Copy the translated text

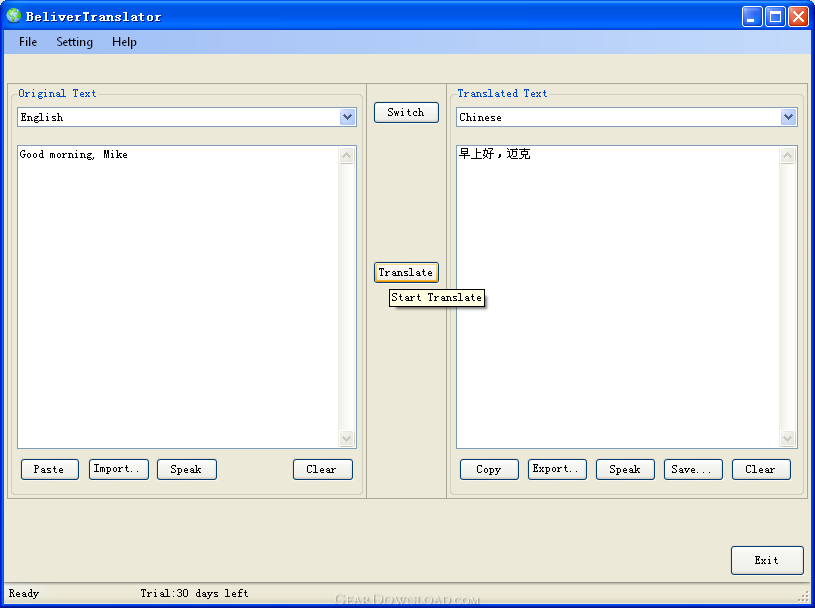pos(489,469)
